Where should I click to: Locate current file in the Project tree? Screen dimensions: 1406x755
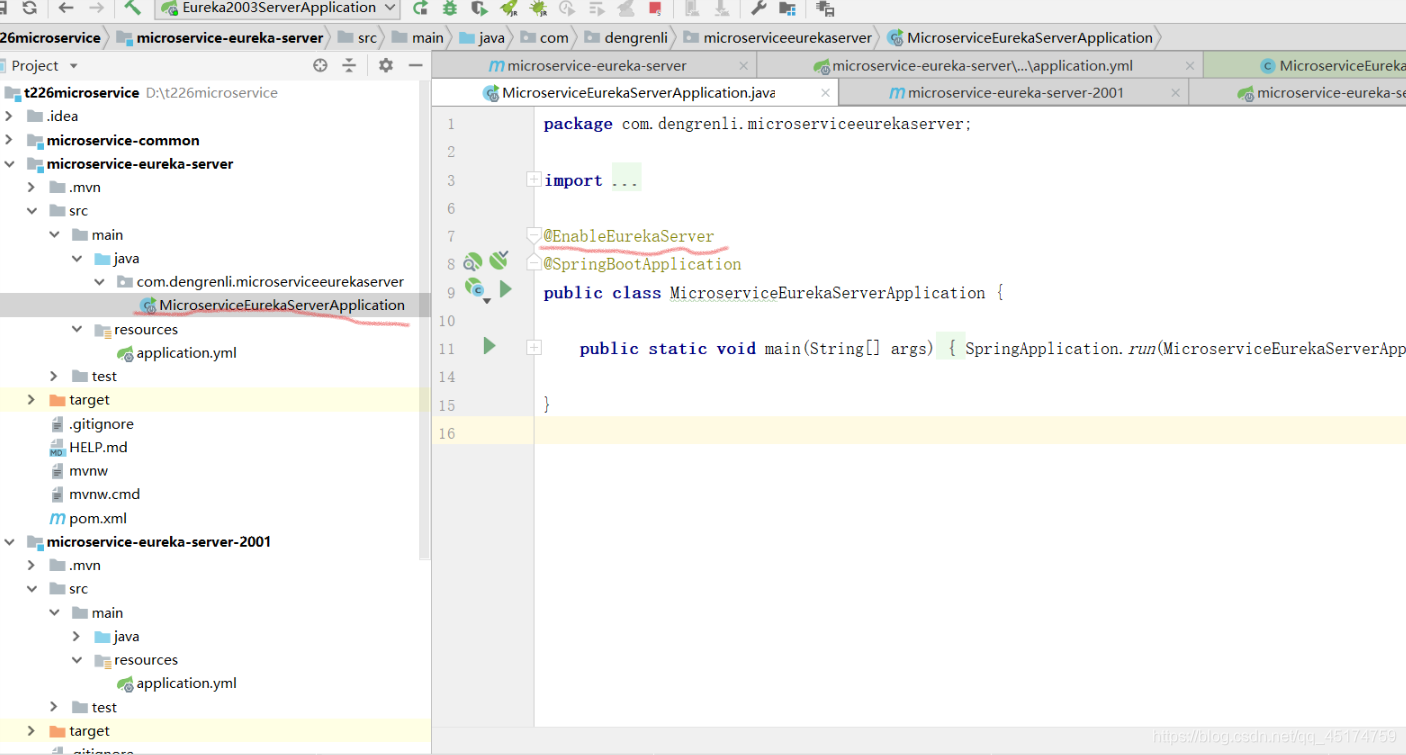(320, 65)
